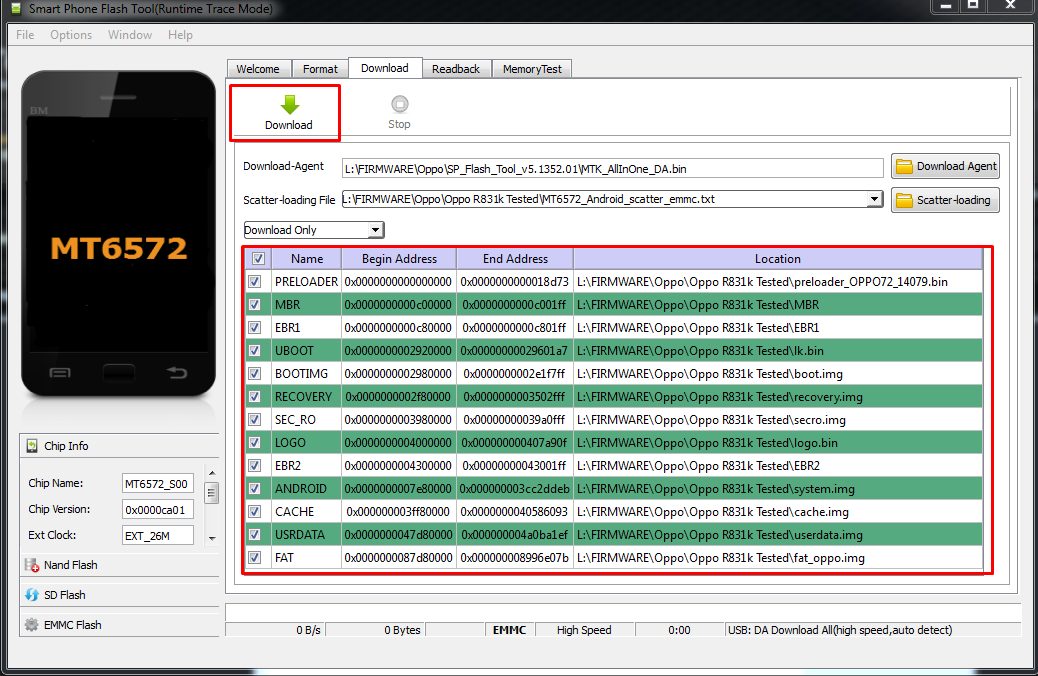Click the Location column header

coord(778,259)
